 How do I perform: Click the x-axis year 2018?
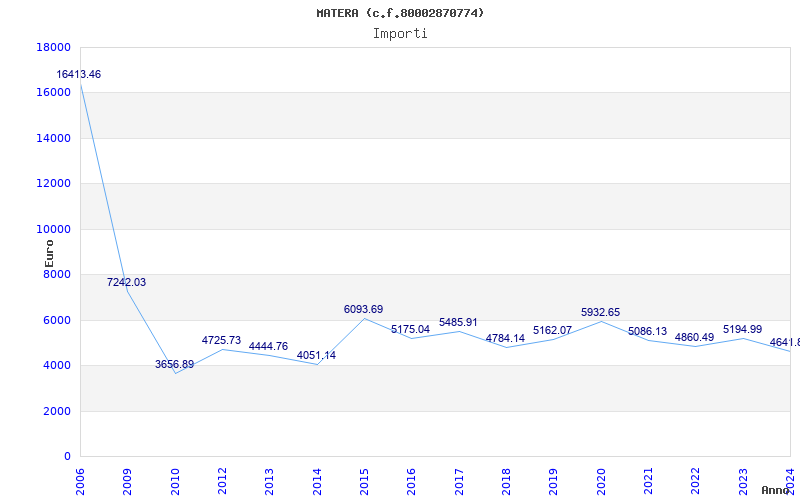[x=506, y=482]
